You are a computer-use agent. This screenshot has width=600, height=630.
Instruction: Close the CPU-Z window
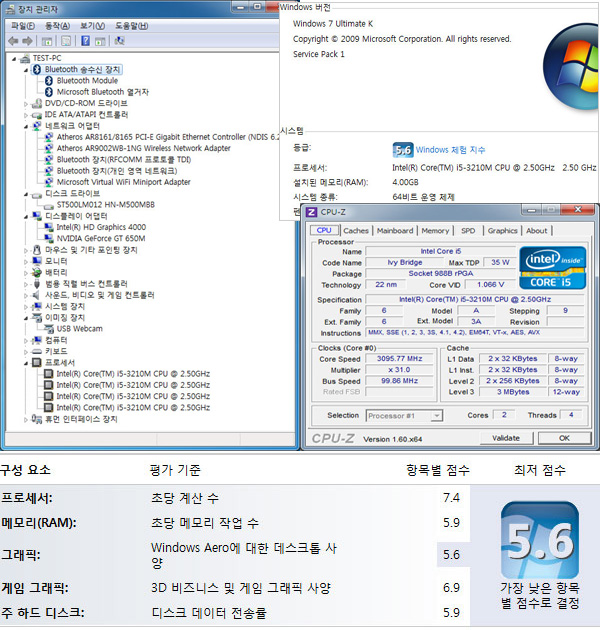click(578, 209)
